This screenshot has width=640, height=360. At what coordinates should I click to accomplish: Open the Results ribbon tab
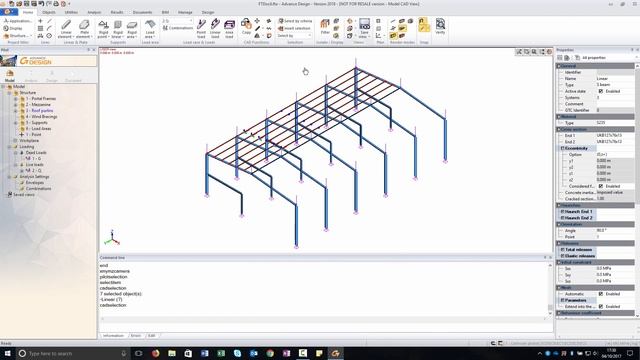point(117,12)
